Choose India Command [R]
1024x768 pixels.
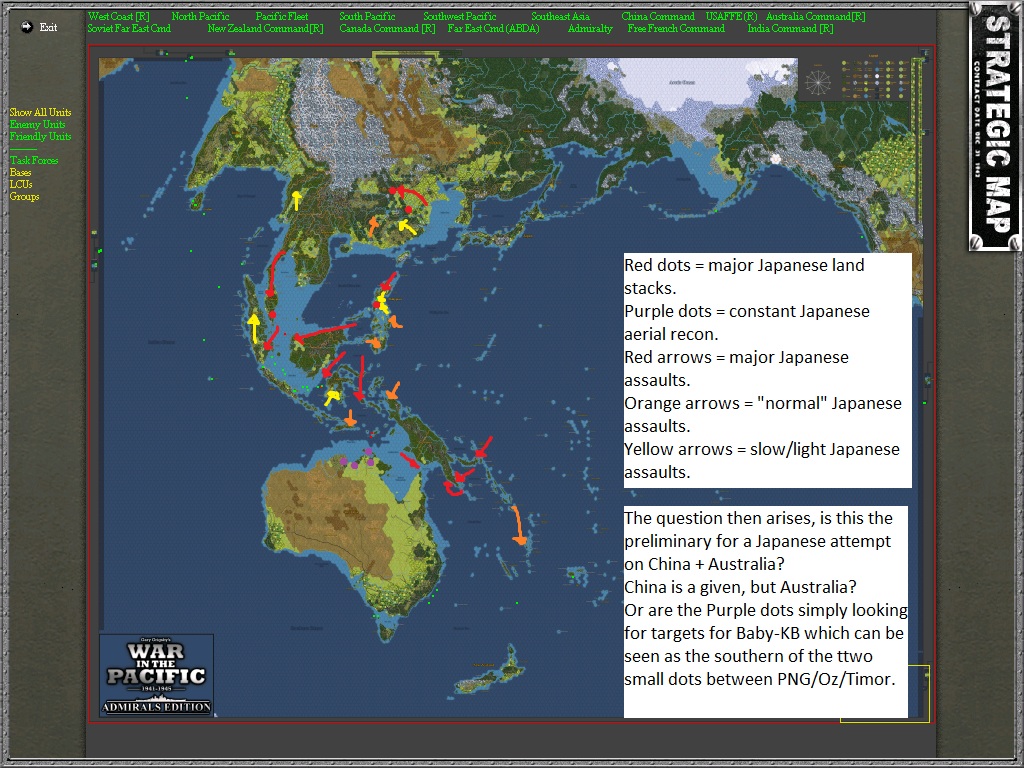pos(790,28)
